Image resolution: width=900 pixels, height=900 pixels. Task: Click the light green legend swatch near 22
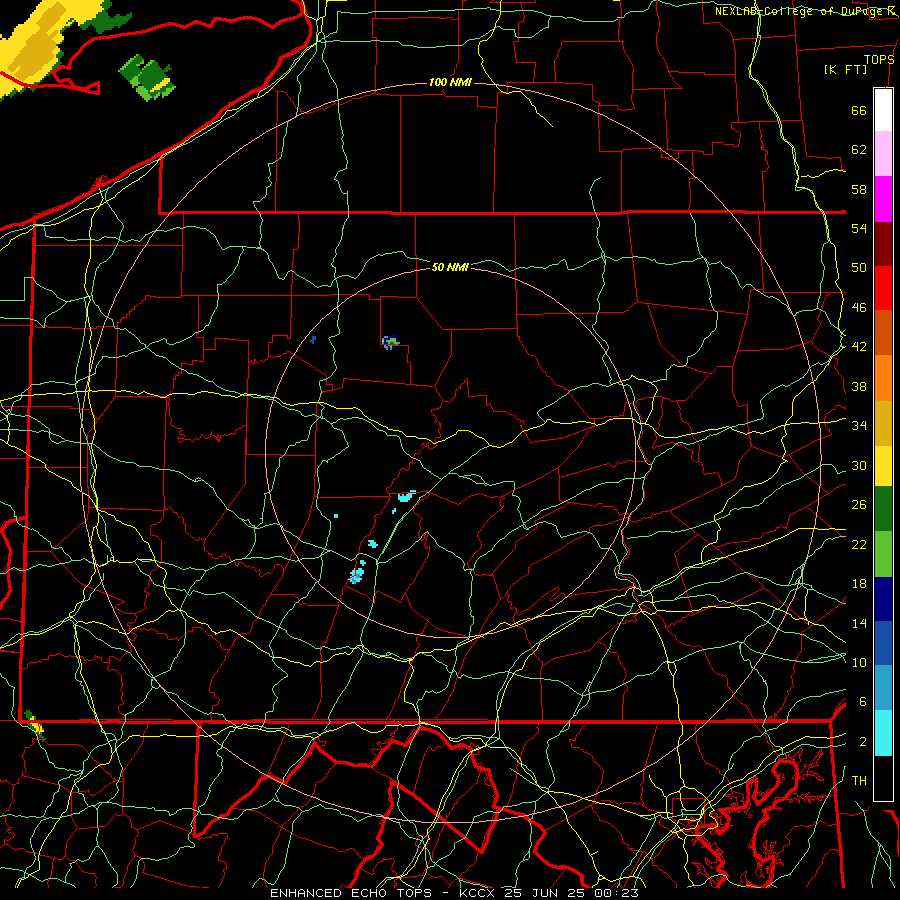tap(883, 554)
